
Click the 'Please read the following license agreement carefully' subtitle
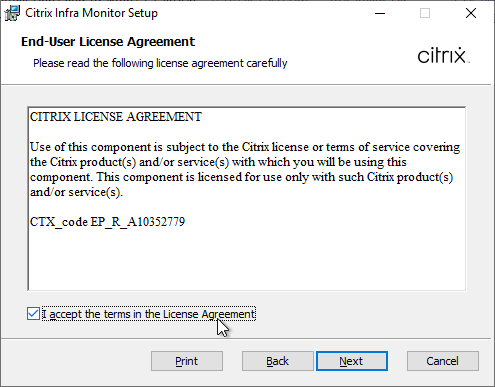pyautogui.click(x=160, y=63)
